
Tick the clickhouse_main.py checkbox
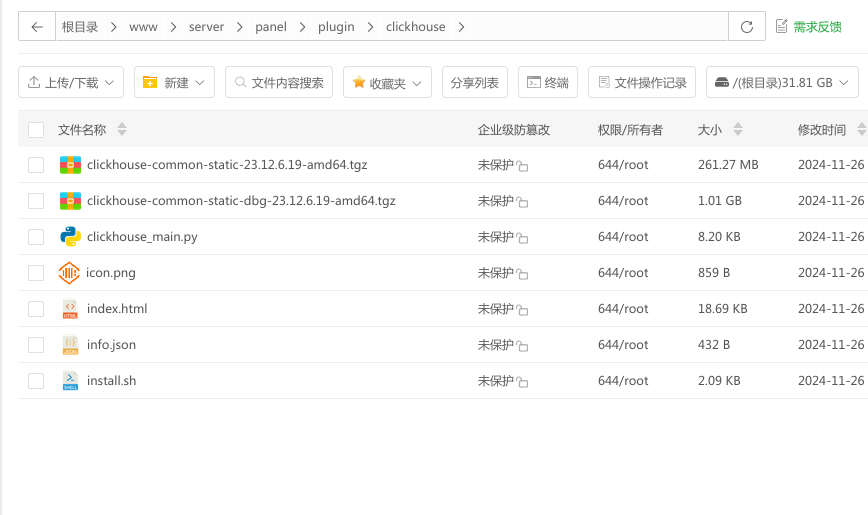tap(36, 237)
